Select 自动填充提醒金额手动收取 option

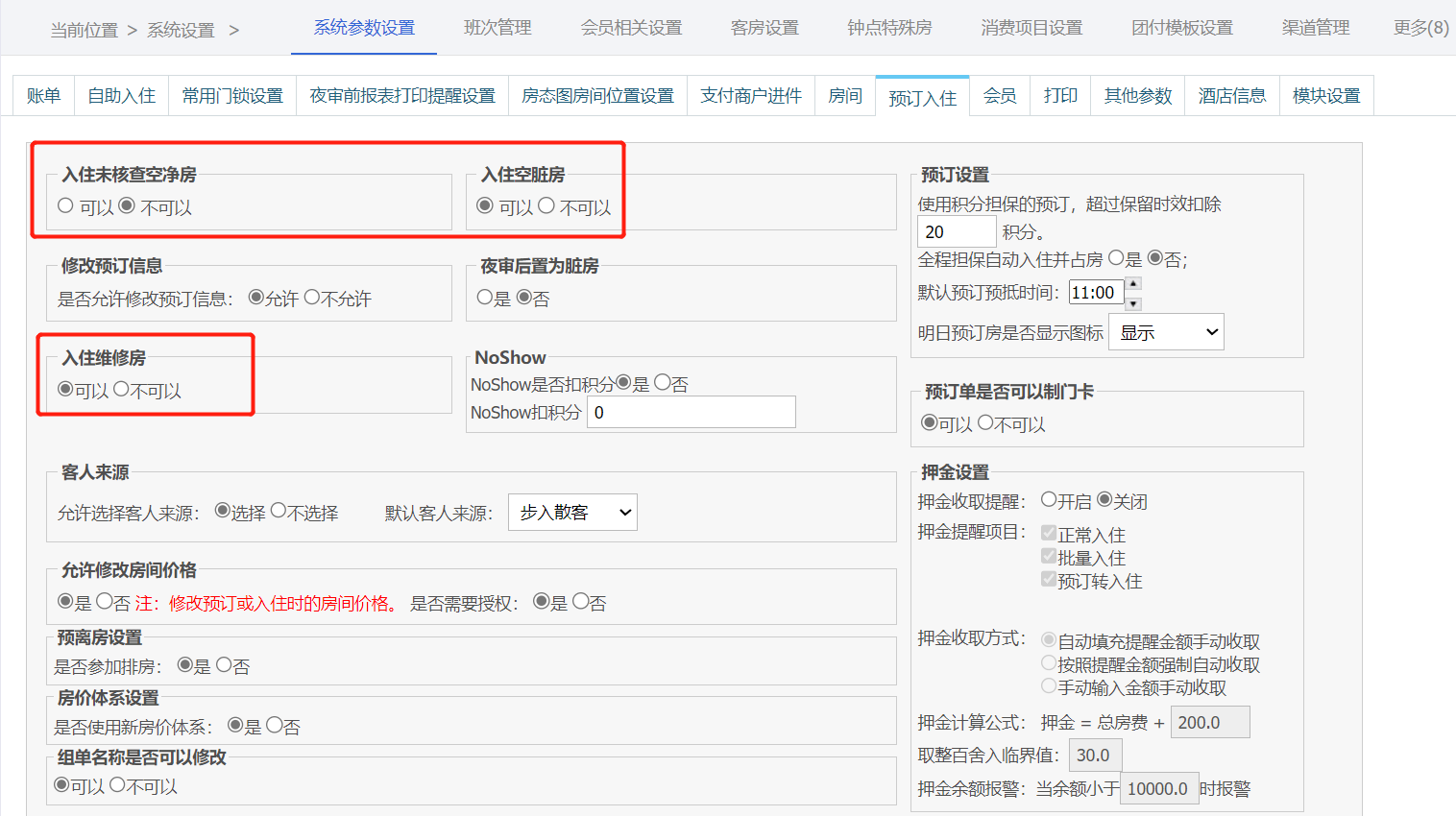1049,639
